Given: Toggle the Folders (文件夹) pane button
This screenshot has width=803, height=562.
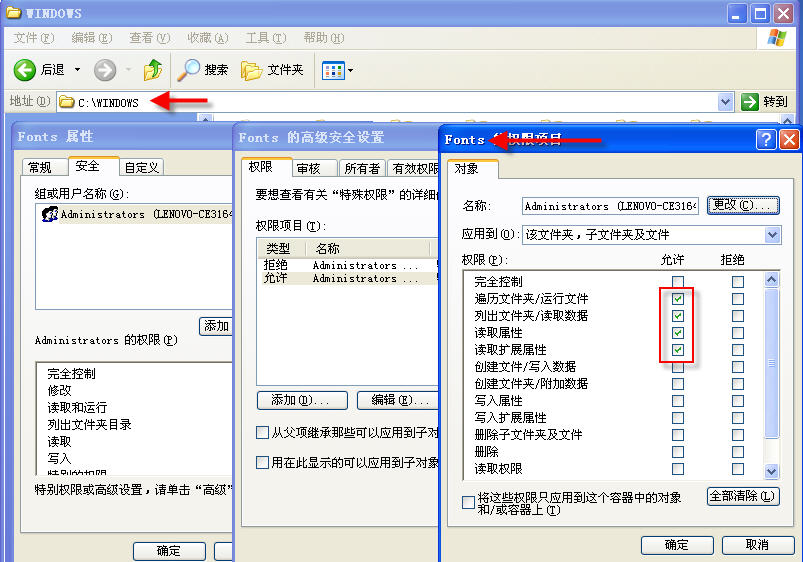Looking at the screenshot, I should pyautogui.click(x=272, y=70).
